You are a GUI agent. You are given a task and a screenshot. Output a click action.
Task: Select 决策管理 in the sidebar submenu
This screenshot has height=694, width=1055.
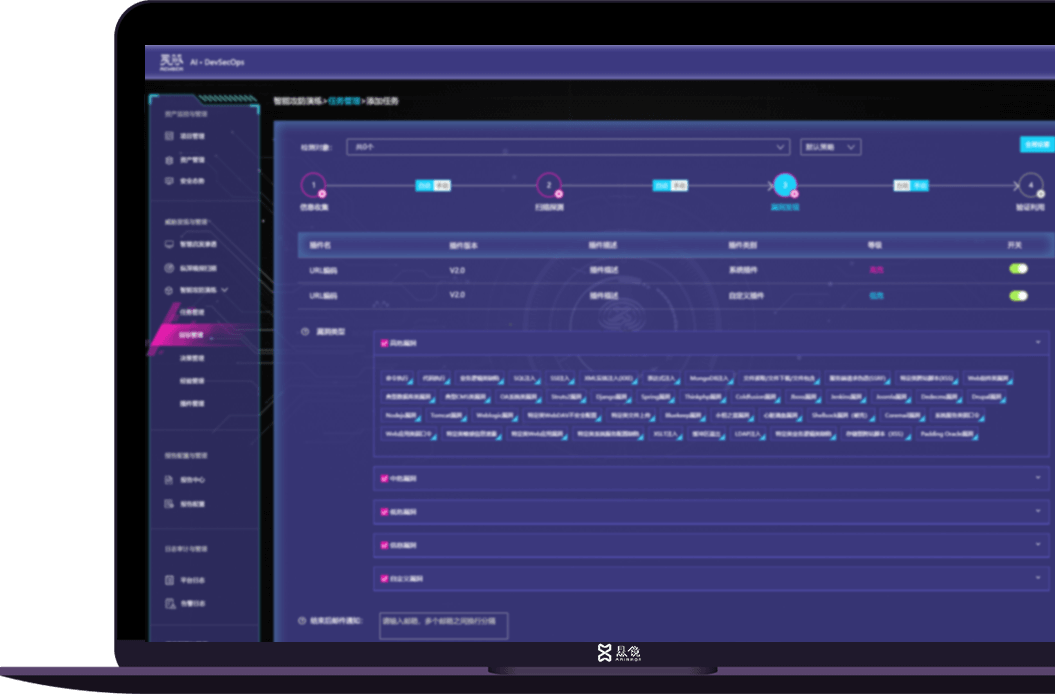[192, 358]
